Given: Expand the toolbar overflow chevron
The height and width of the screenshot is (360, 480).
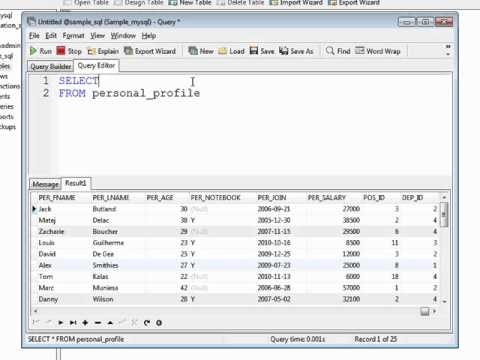Looking at the screenshot, I should pyautogui.click(x=448, y=50).
